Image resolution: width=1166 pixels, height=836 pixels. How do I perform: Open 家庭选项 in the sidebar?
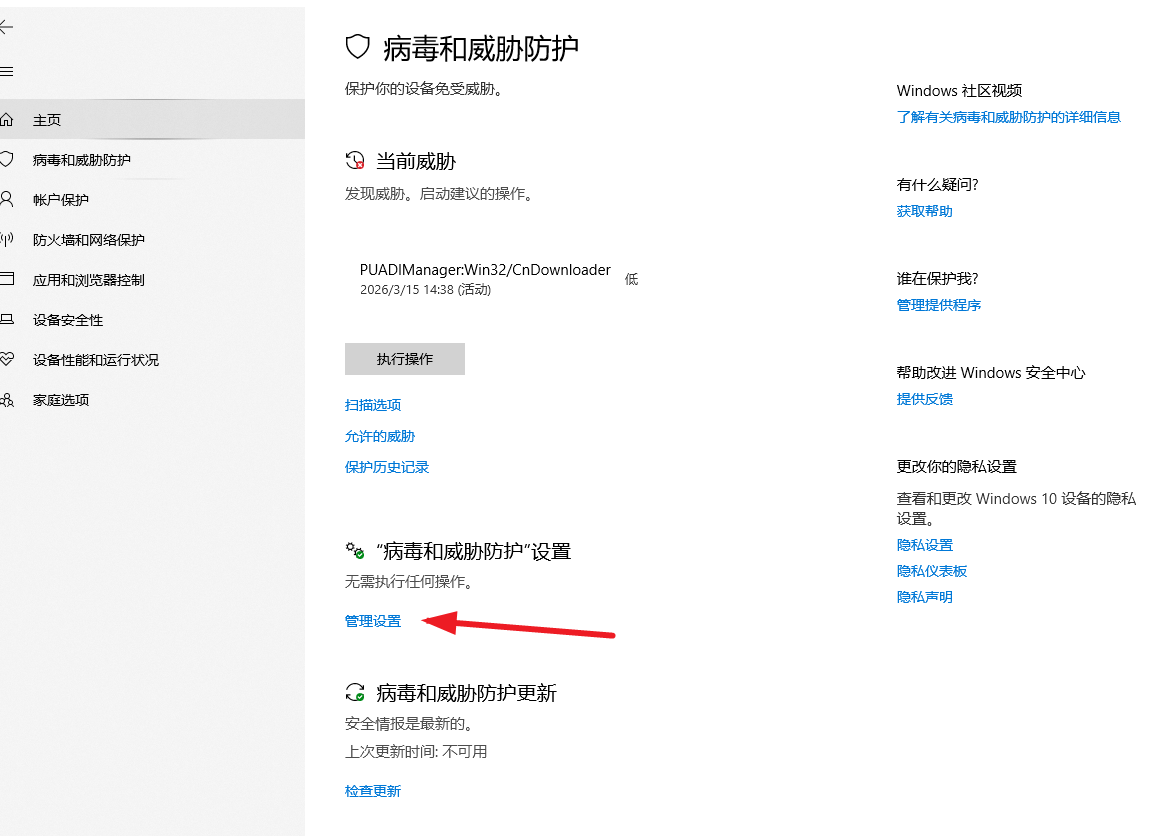(x=152, y=400)
